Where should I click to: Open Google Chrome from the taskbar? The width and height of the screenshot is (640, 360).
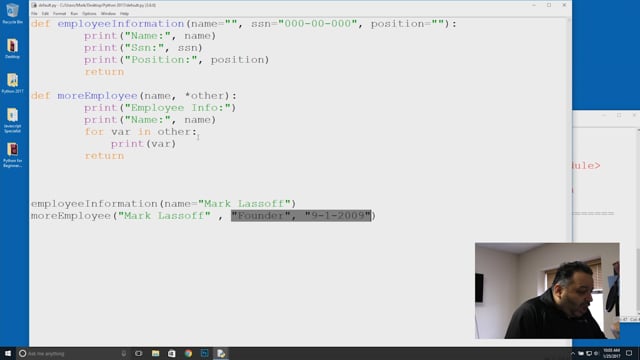[188, 353]
